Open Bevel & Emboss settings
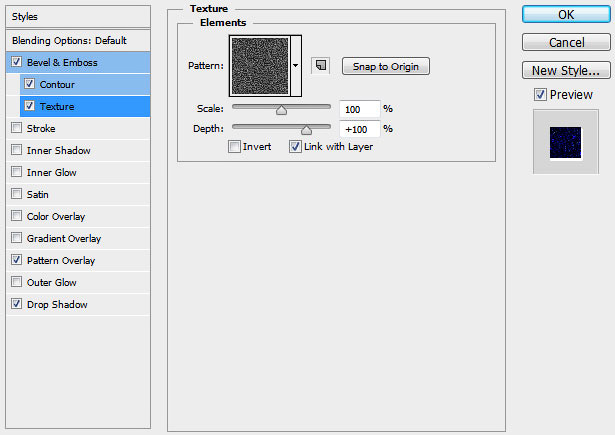This screenshot has width=615, height=435. coord(62,62)
